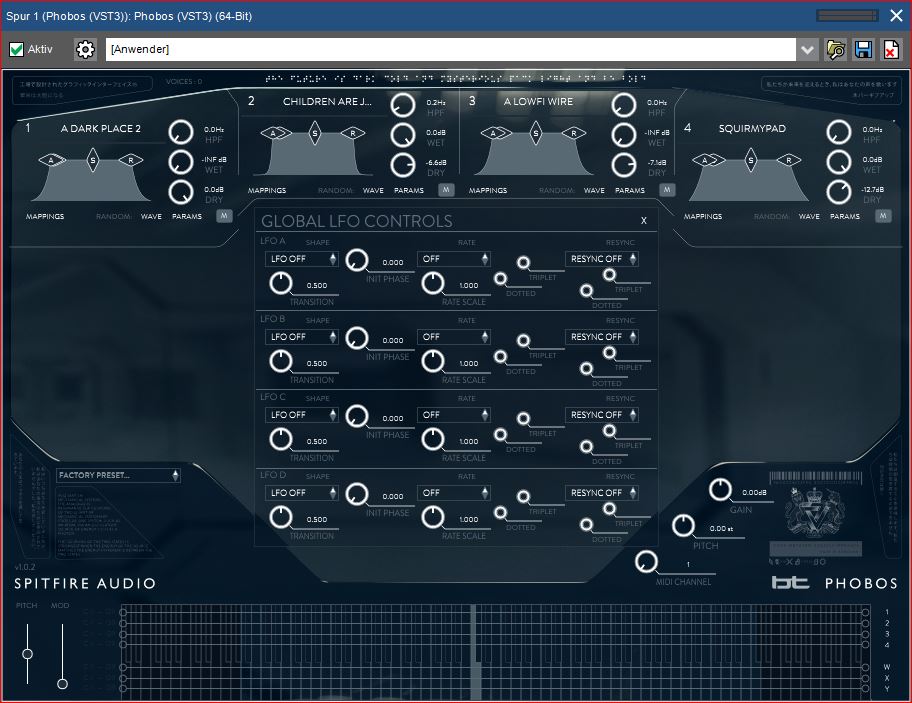
Task: Click the R envelope handle in slot 4
Action: 789,160
